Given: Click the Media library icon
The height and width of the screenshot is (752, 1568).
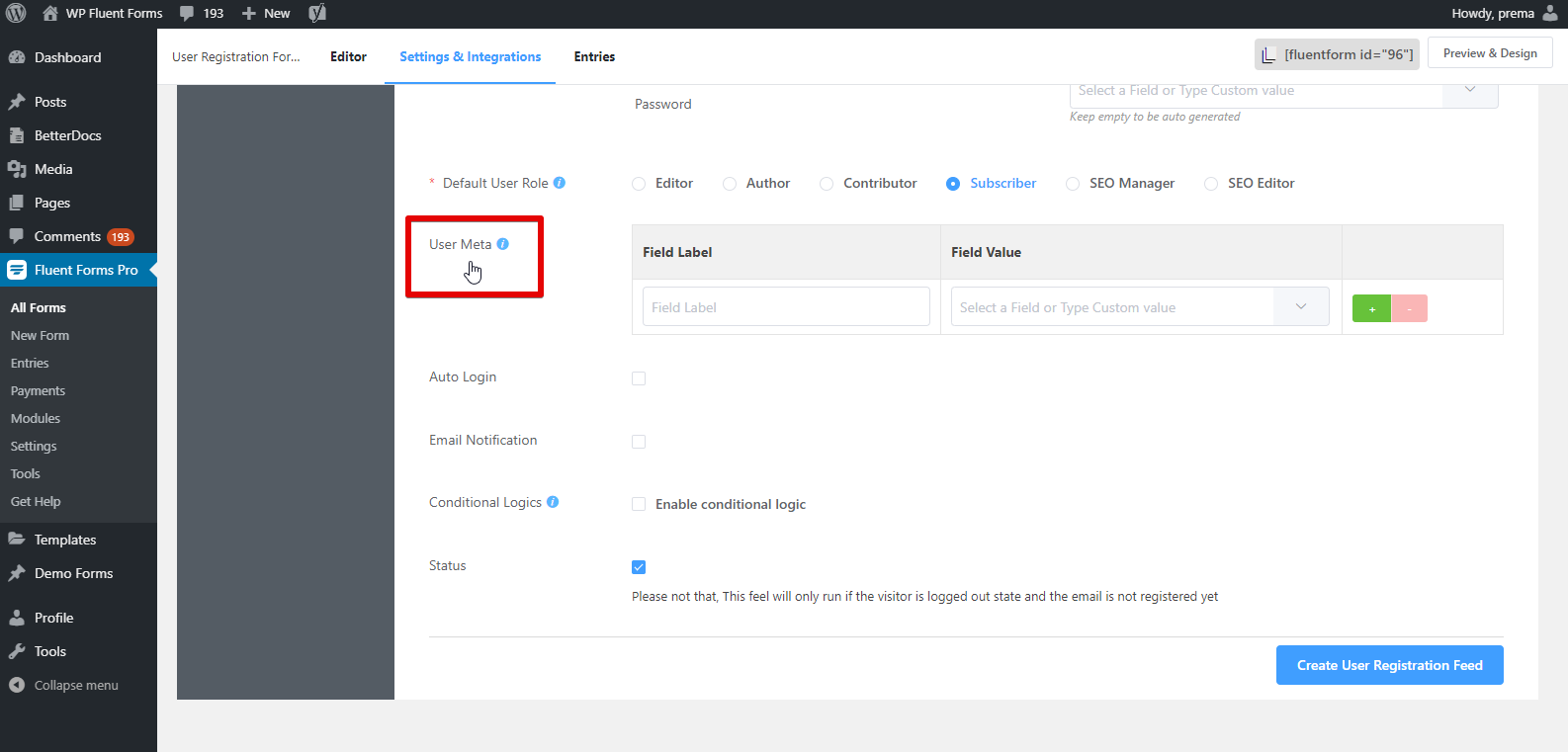Looking at the screenshot, I should coord(17,169).
